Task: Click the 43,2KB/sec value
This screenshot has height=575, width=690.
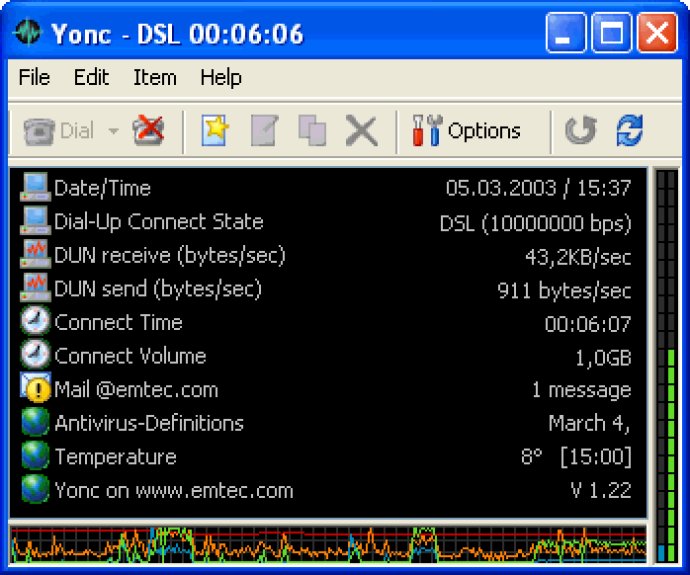Action: (578, 256)
